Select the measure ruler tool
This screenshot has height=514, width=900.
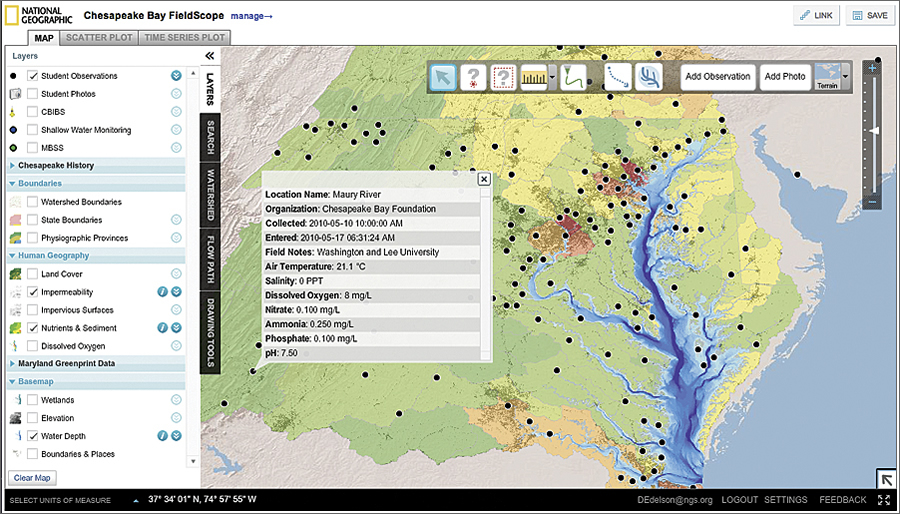(x=533, y=77)
